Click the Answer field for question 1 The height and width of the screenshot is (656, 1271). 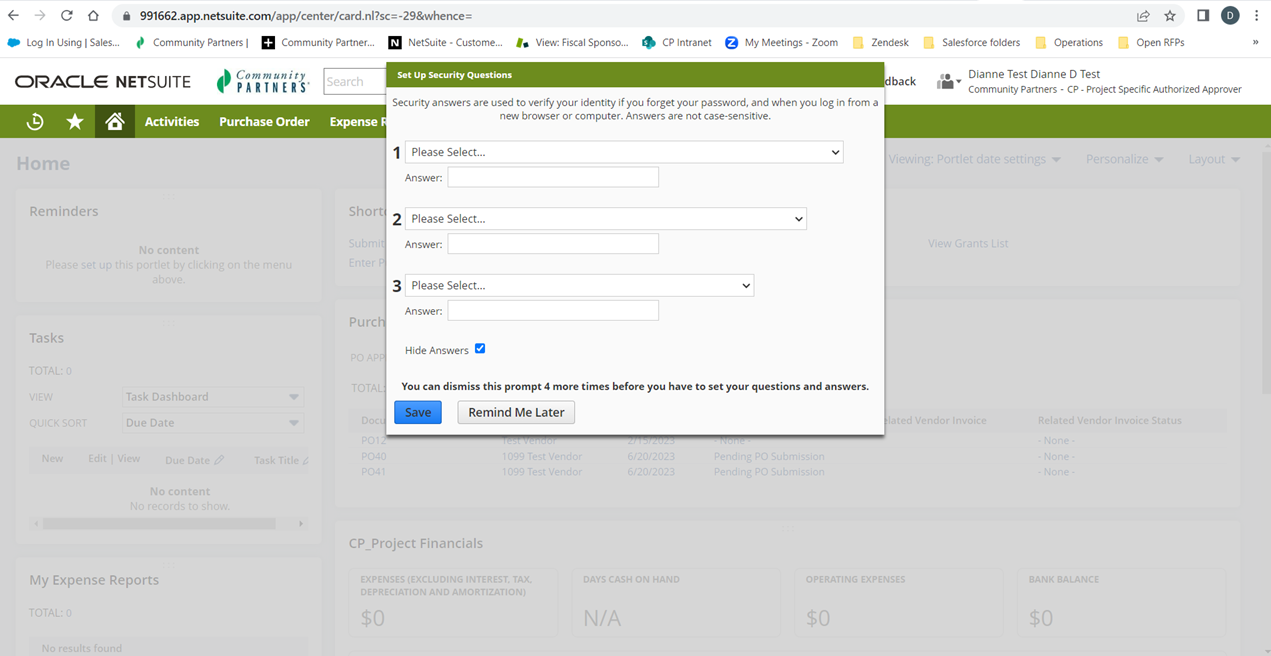click(x=552, y=178)
